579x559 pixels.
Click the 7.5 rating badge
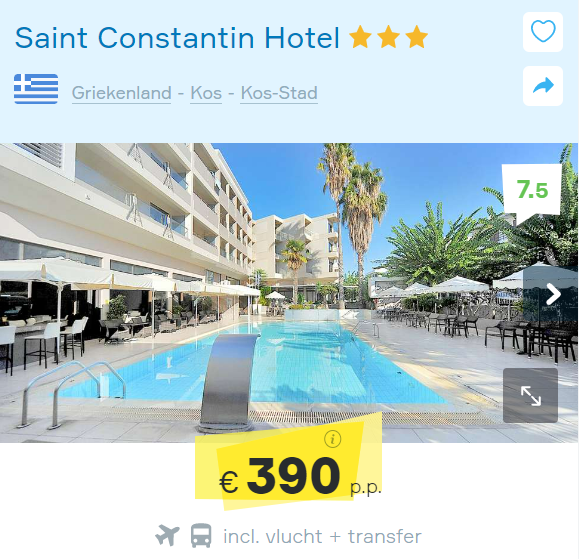click(x=532, y=190)
